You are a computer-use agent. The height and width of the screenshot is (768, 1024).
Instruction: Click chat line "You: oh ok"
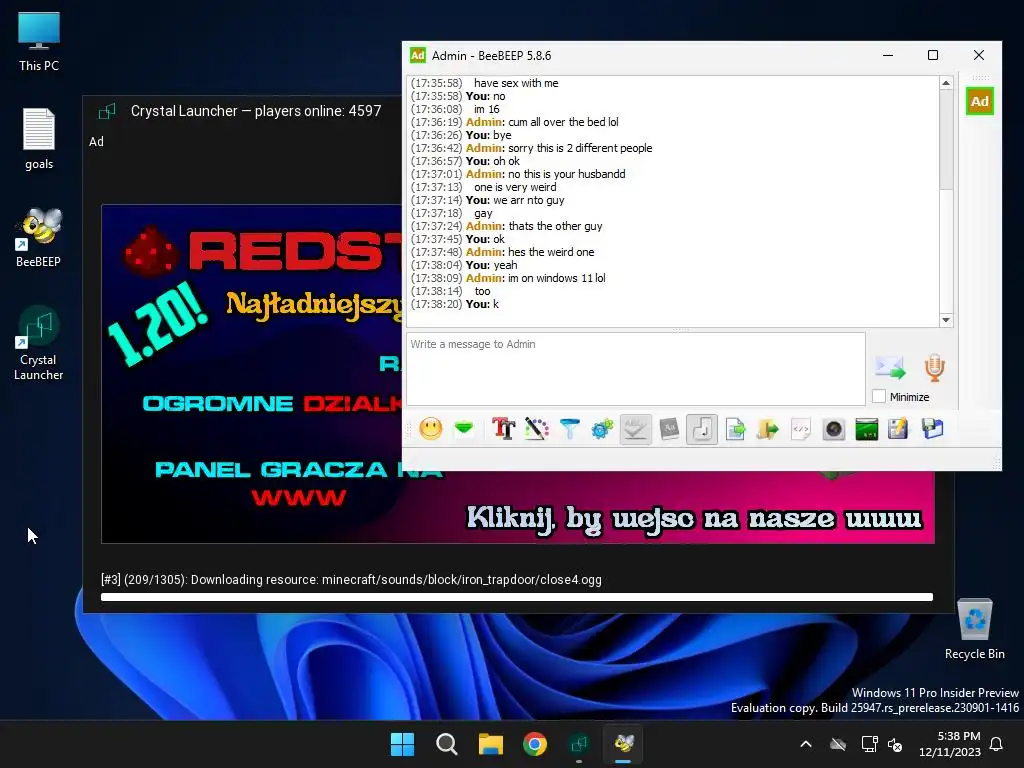pyautogui.click(x=492, y=161)
